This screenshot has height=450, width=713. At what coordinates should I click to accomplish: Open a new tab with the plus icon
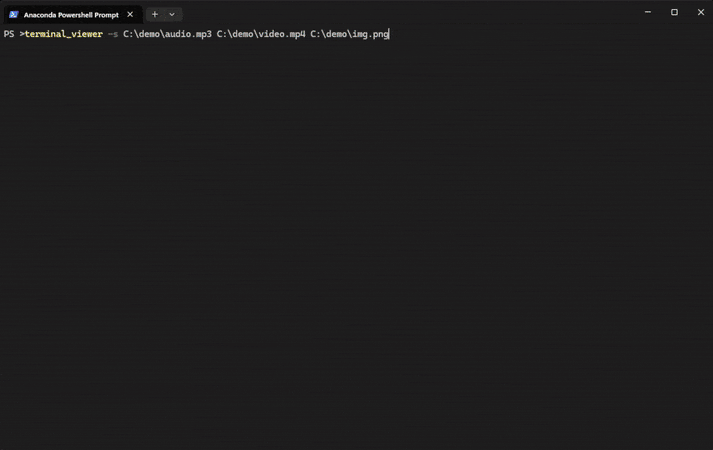(155, 15)
